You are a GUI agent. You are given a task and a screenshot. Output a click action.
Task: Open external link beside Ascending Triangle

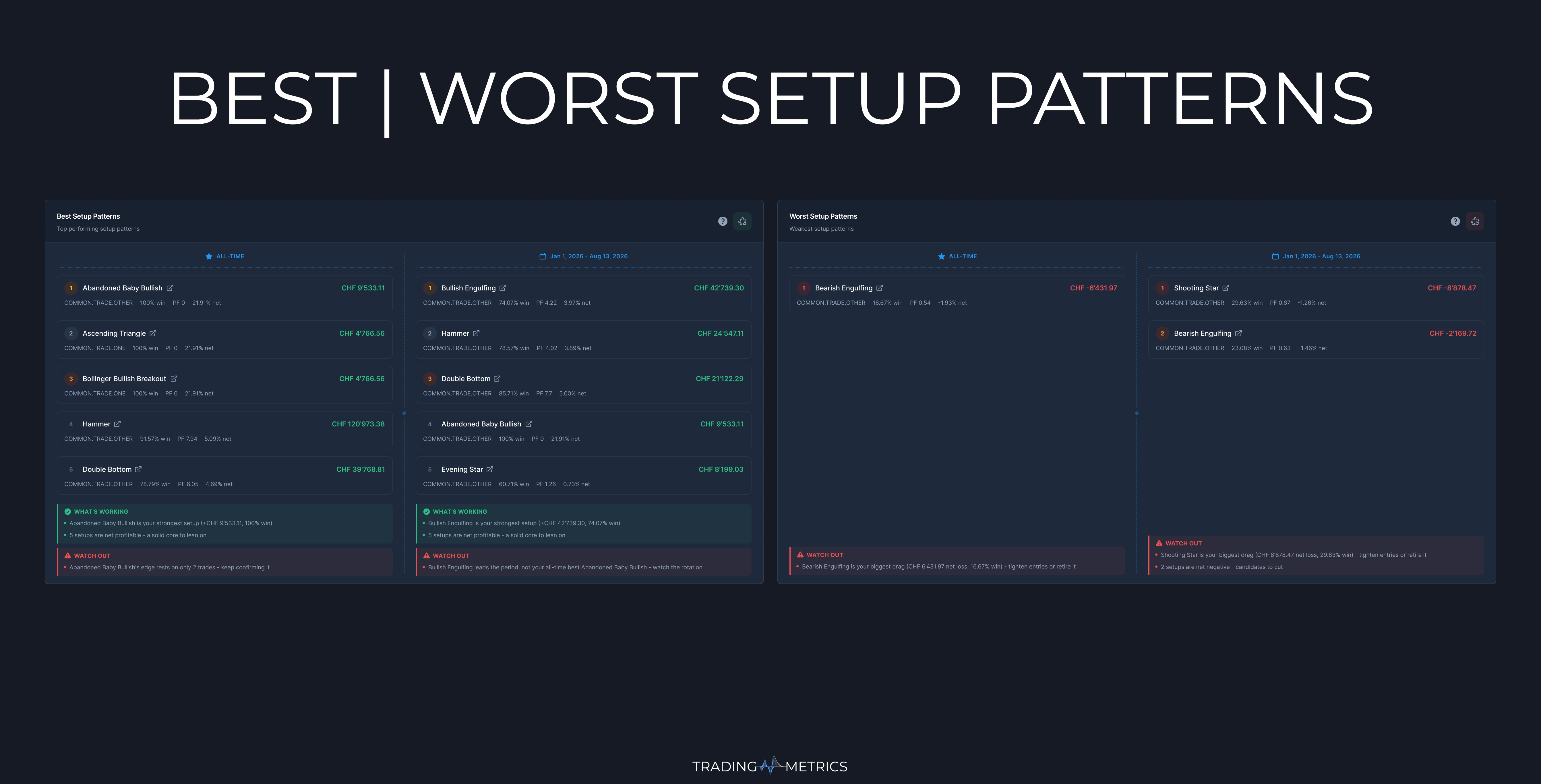(x=153, y=333)
